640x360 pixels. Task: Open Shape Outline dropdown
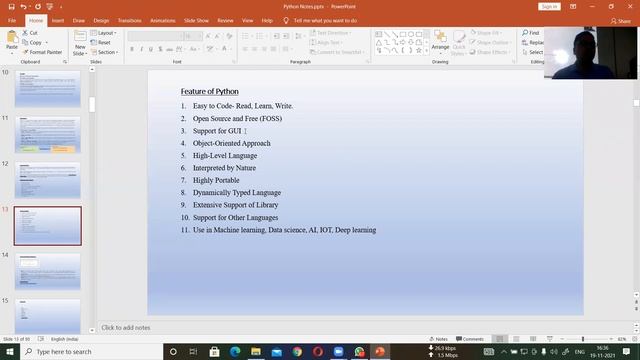[x=490, y=42]
